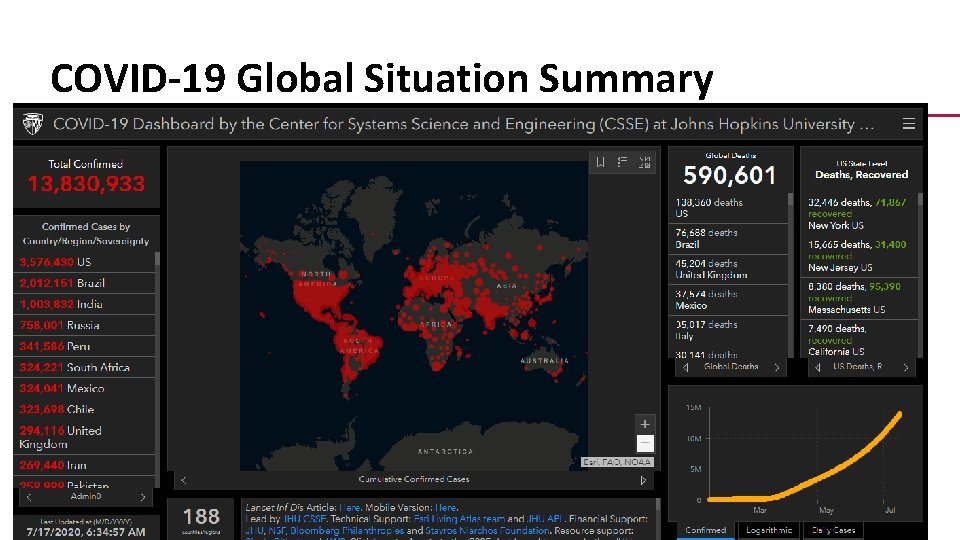This screenshot has height=540, width=960.
Task: Select the Massachusetts US deaths entry
Action: click(x=860, y=298)
